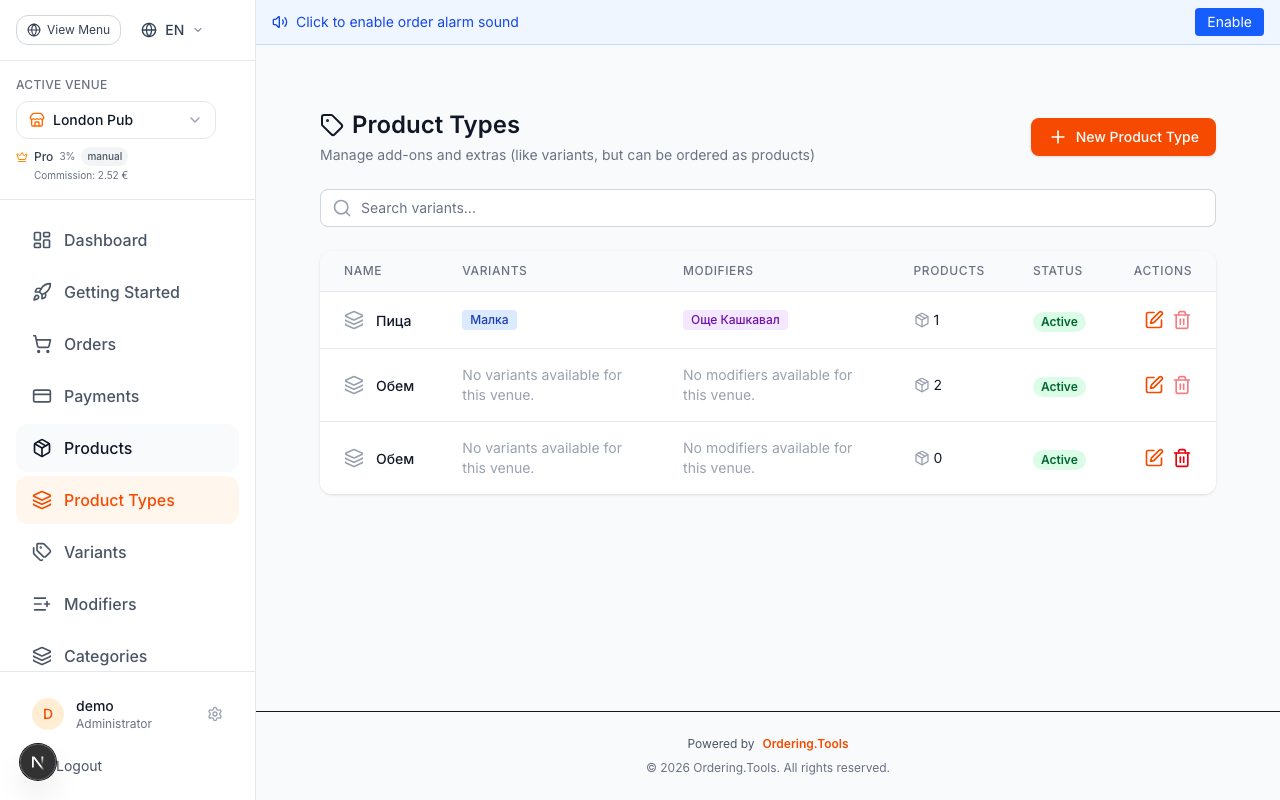This screenshot has height=800, width=1280.
Task: Toggle Active status on the last Обем row
Action: coord(1059,459)
